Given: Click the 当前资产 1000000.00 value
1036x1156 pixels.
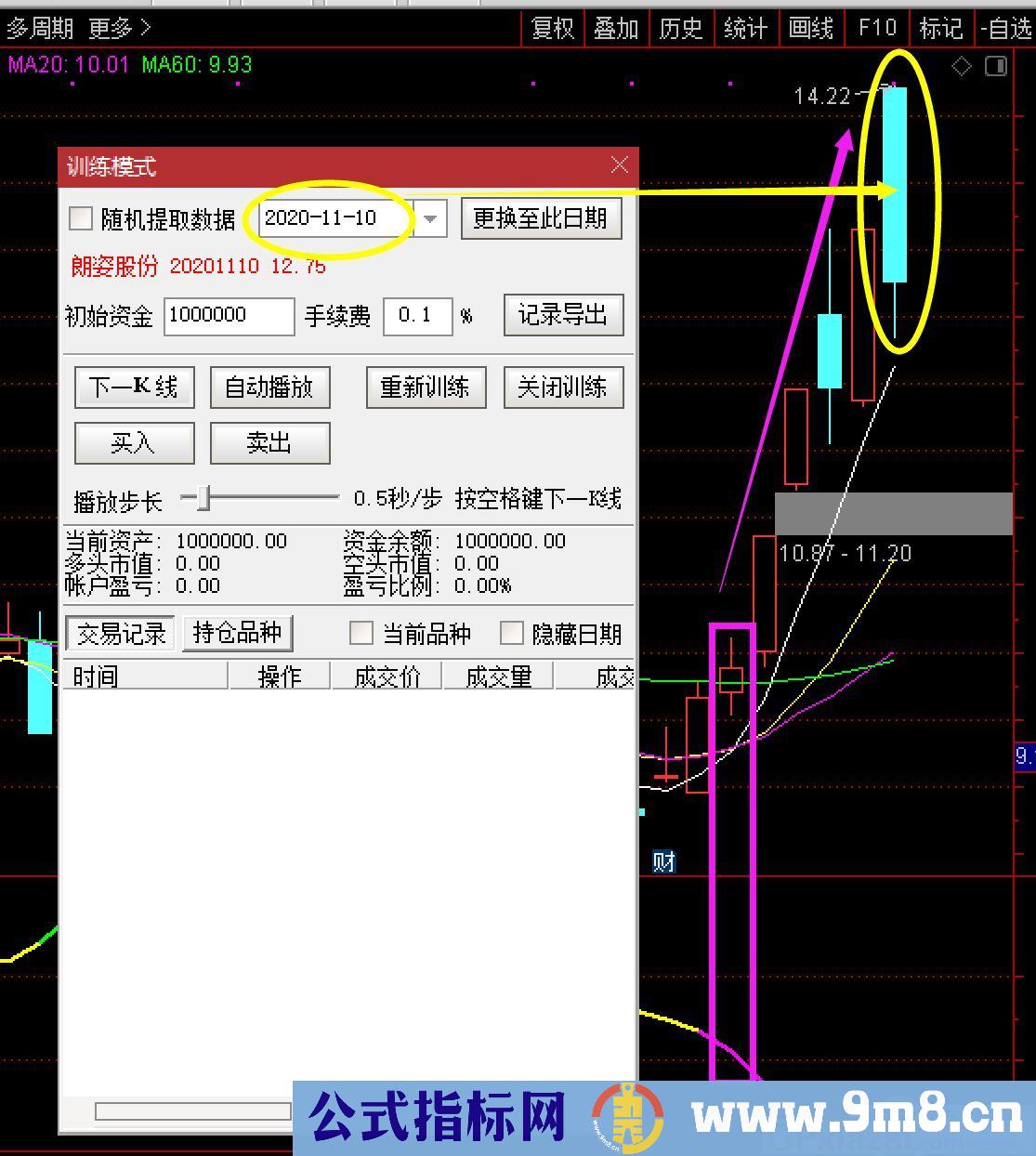Looking at the screenshot, I should pos(230,541).
